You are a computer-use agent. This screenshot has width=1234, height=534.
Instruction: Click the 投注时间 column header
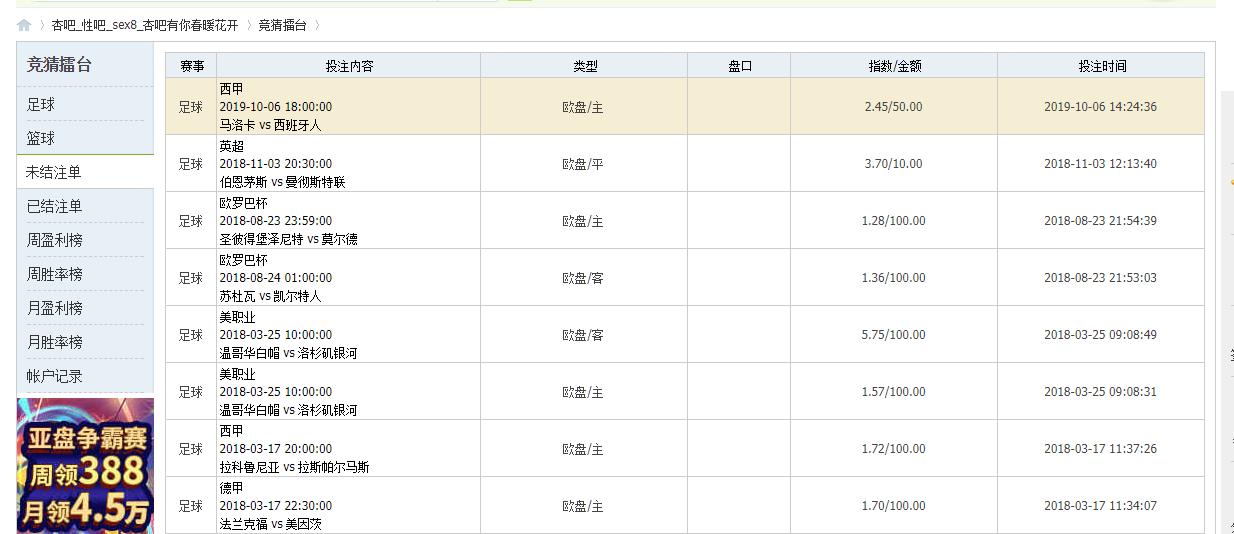pos(1101,66)
